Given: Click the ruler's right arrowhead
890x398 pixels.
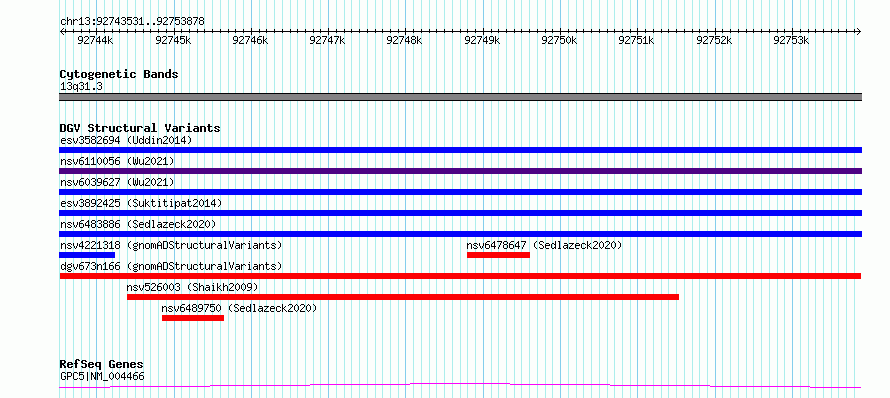Looking at the screenshot, I should click(859, 31).
